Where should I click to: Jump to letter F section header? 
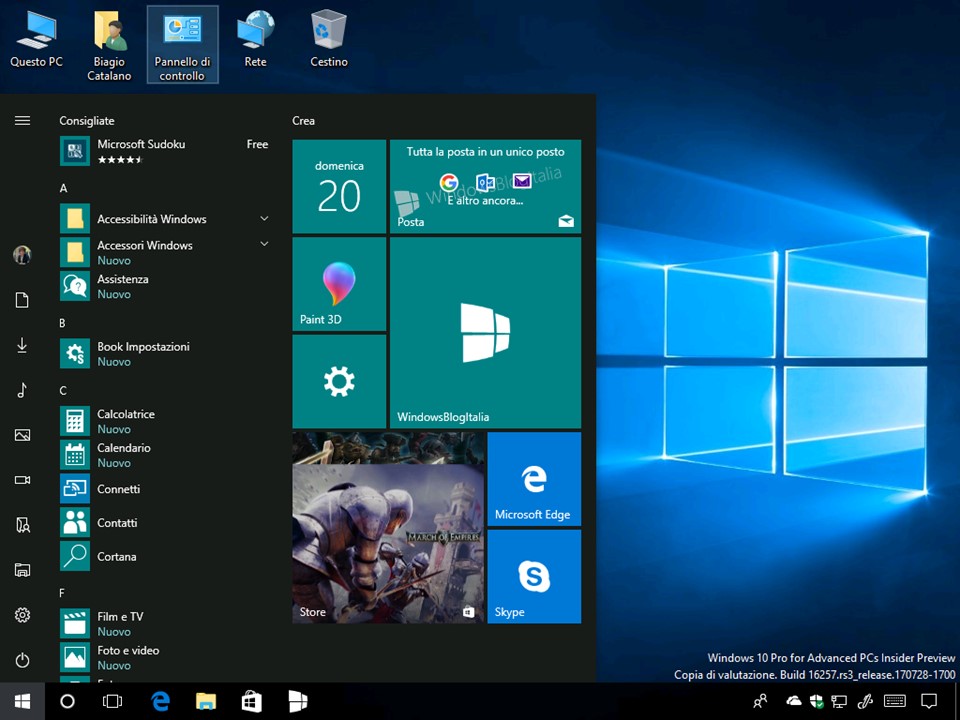62,593
